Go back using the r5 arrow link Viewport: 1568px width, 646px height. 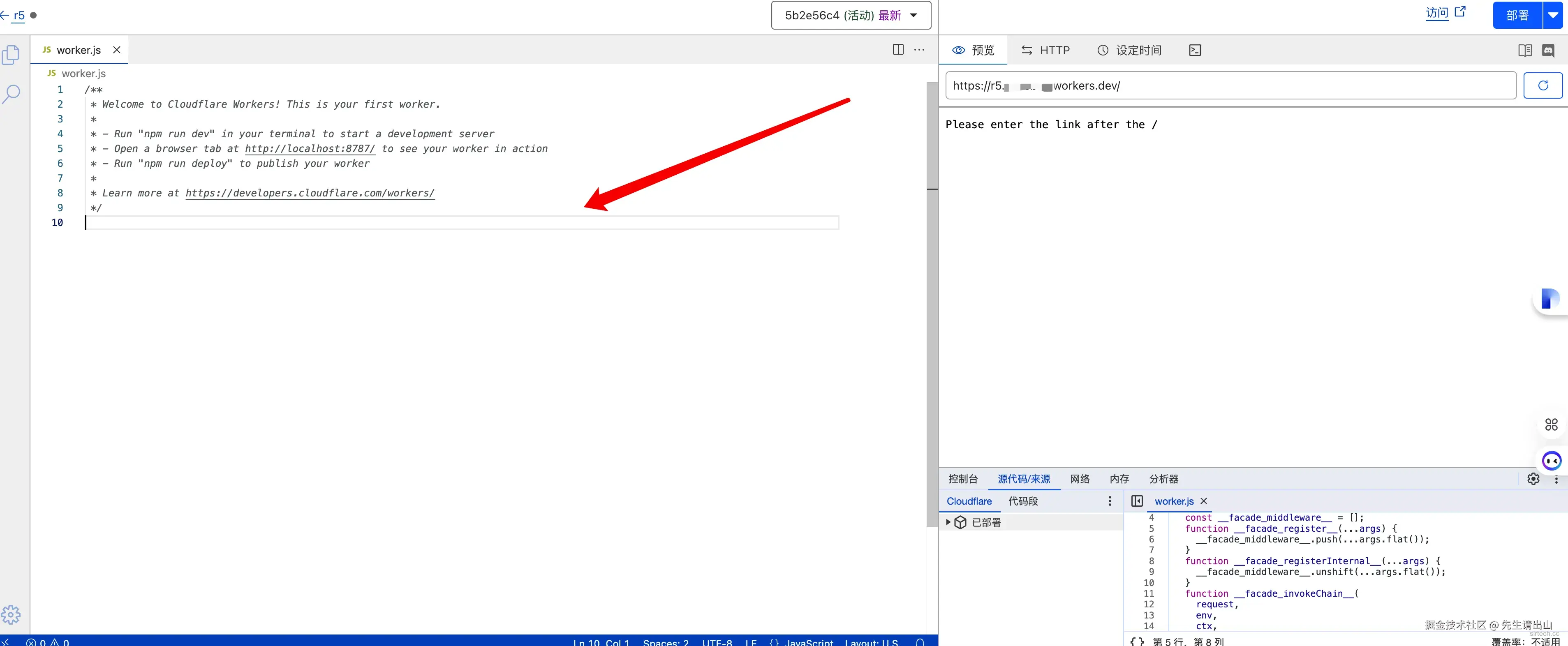pyautogui.click(x=14, y=15)
